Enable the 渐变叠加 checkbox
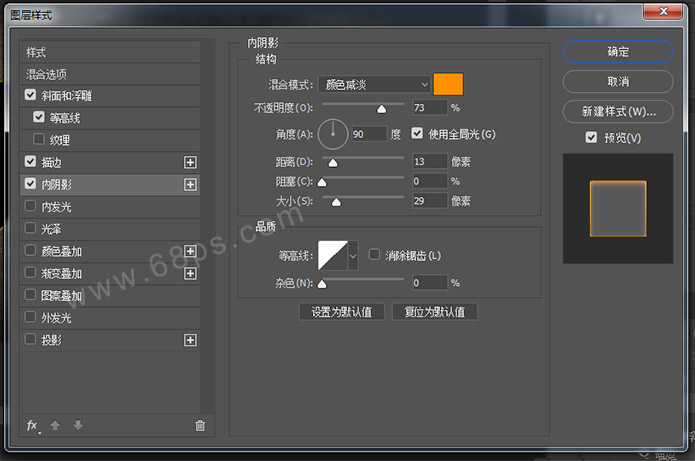Image resolution: width=695 pixels, height=461 pixels. (x=30, y=272)
